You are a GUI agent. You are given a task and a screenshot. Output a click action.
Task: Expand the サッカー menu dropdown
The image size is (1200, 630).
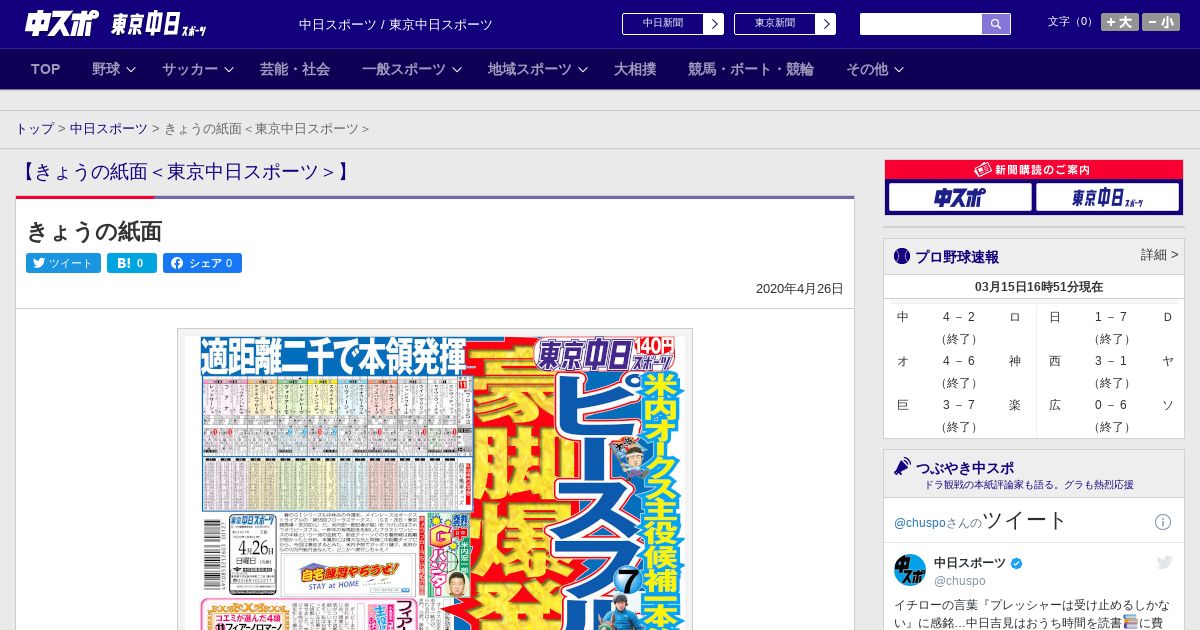click(197, 69)
